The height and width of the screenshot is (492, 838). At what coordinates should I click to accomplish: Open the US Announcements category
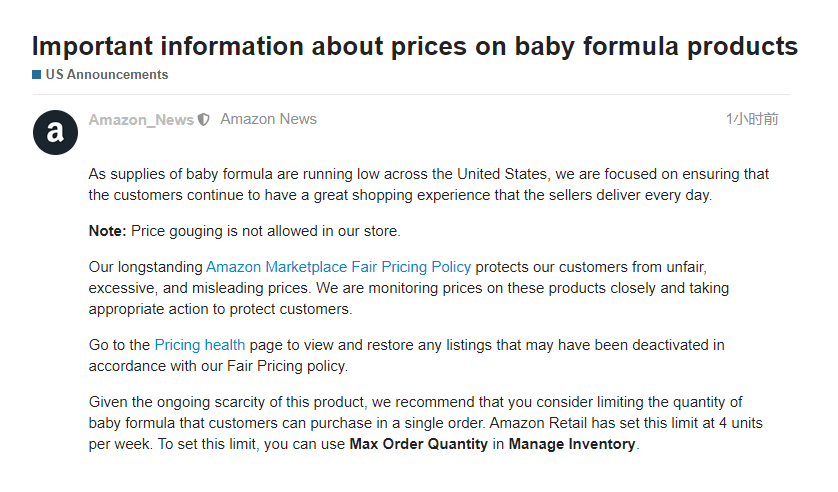click(x=106, y=75)
